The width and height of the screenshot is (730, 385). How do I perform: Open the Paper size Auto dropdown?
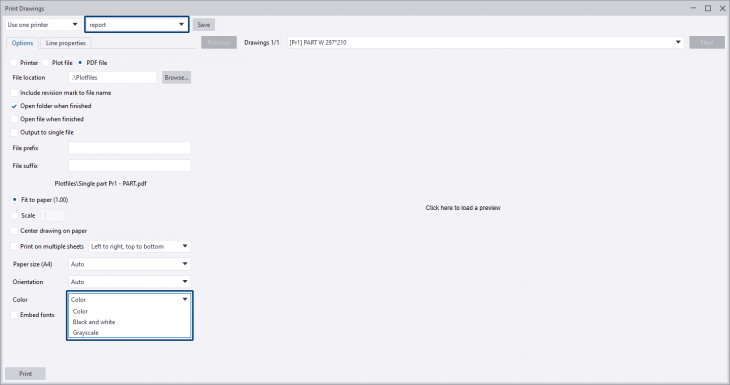pyautogui.click(x=129, y=264)
